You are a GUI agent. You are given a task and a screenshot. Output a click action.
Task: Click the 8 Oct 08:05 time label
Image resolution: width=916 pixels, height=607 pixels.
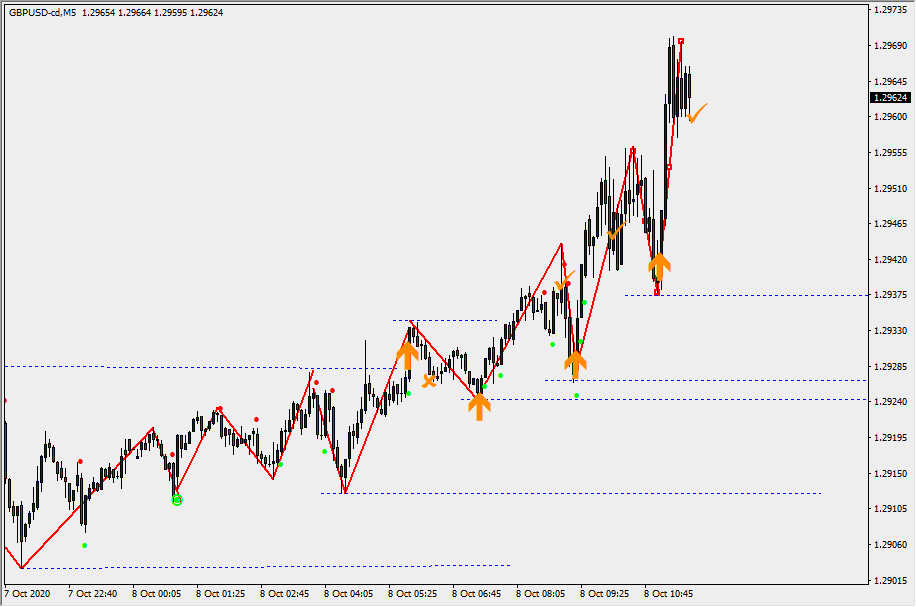(541, 593)
